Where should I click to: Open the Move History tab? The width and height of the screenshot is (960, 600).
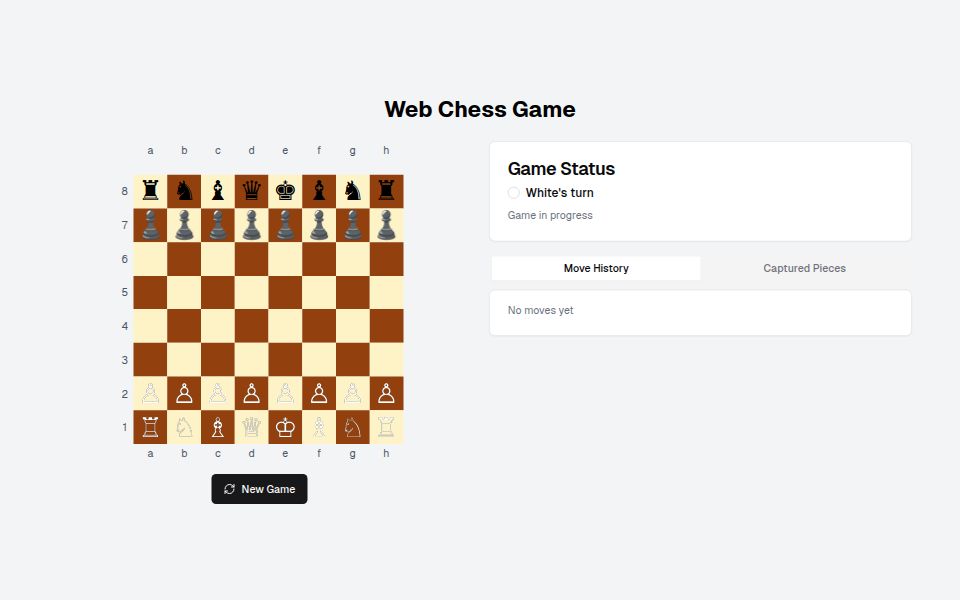[595, 268]
